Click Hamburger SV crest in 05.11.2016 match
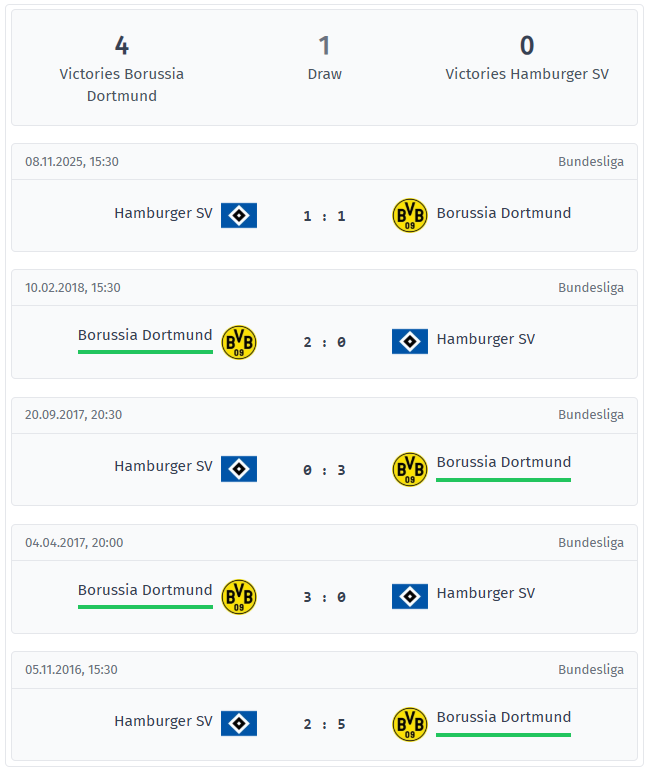This screenshot has height=773, width=648. click(x=239, y=723)
